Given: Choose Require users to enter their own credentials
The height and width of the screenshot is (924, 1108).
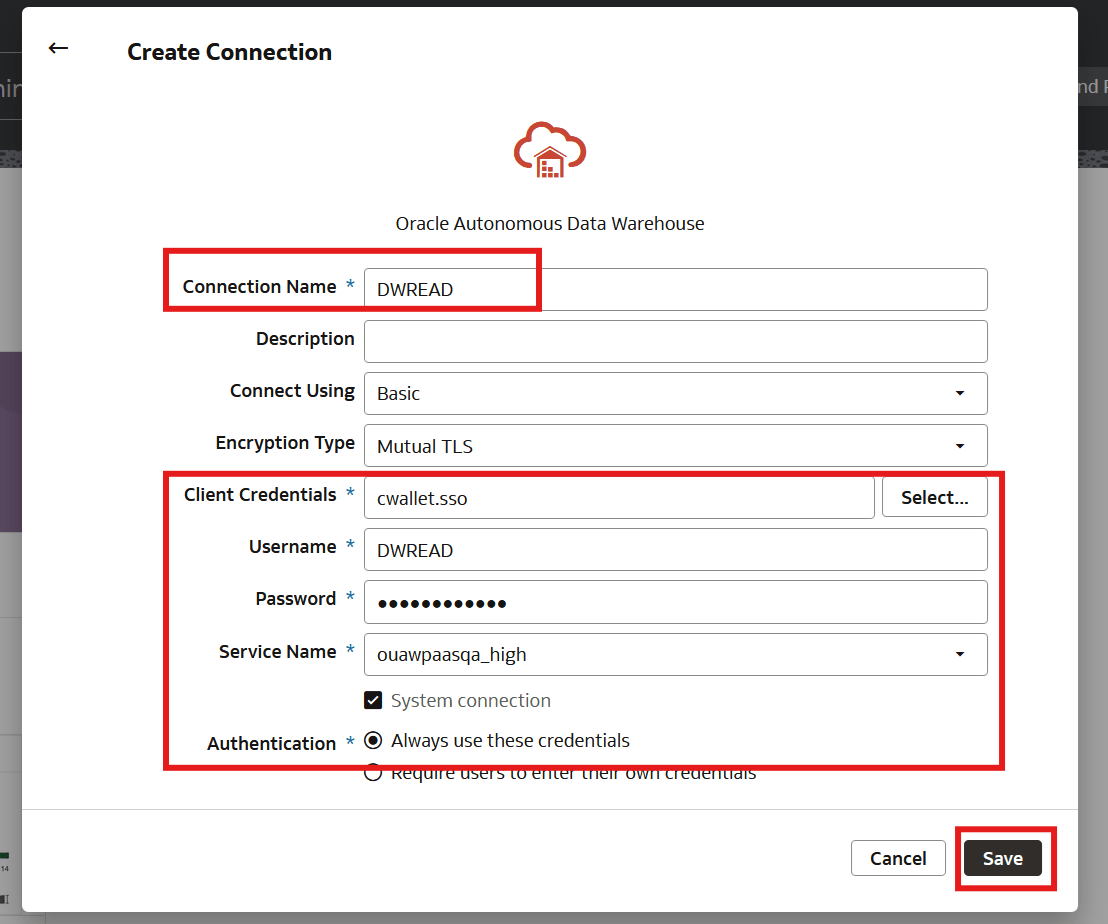Looking at the screenshot, I should click(x=373, y=772).
